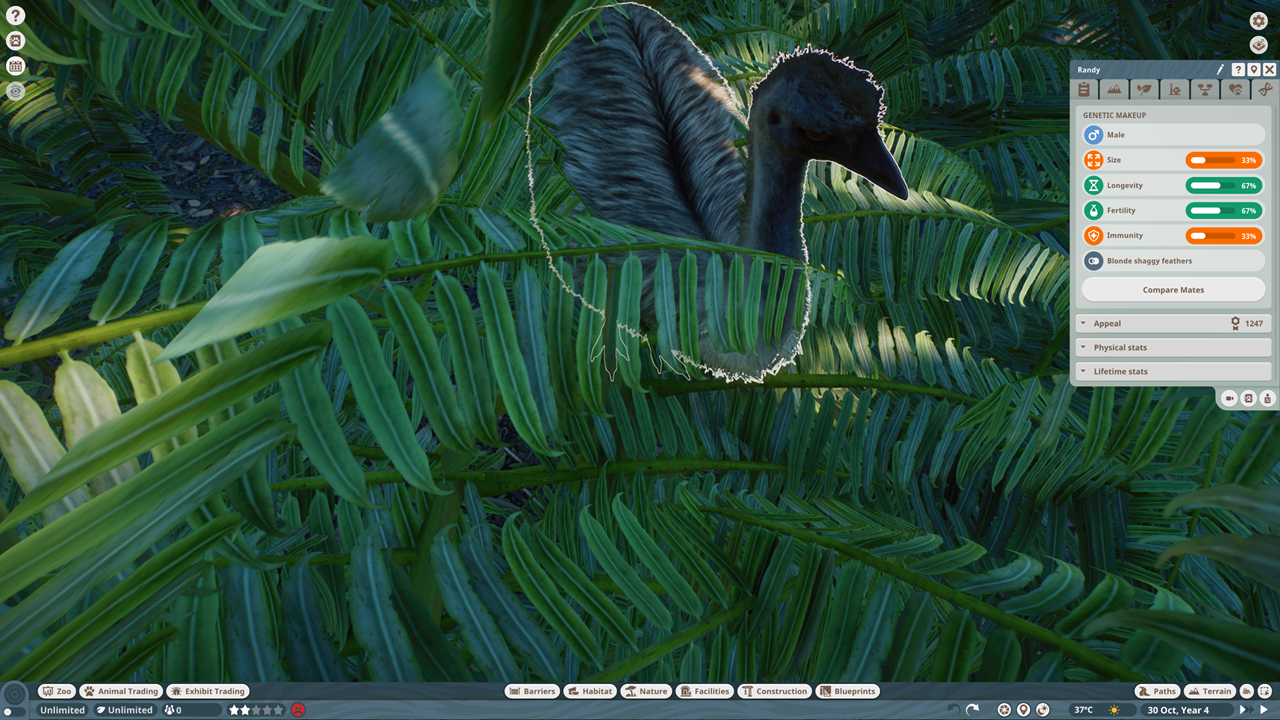
Task: Open the Construction build menu
Action: point(775,691)
